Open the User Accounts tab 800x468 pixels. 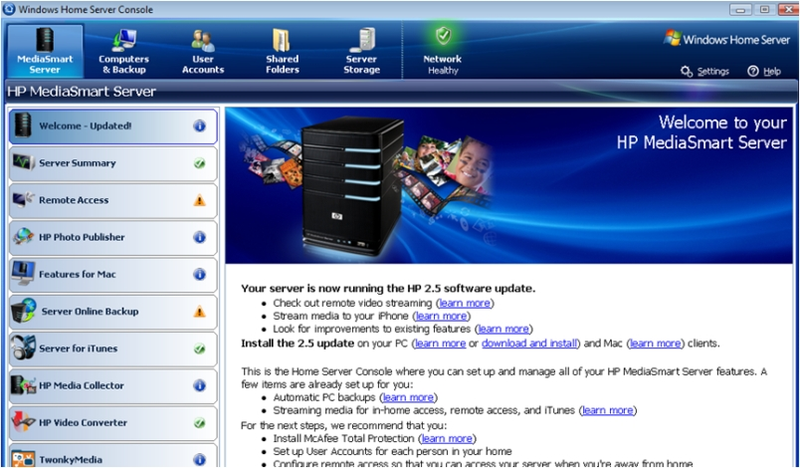(203, 52)
